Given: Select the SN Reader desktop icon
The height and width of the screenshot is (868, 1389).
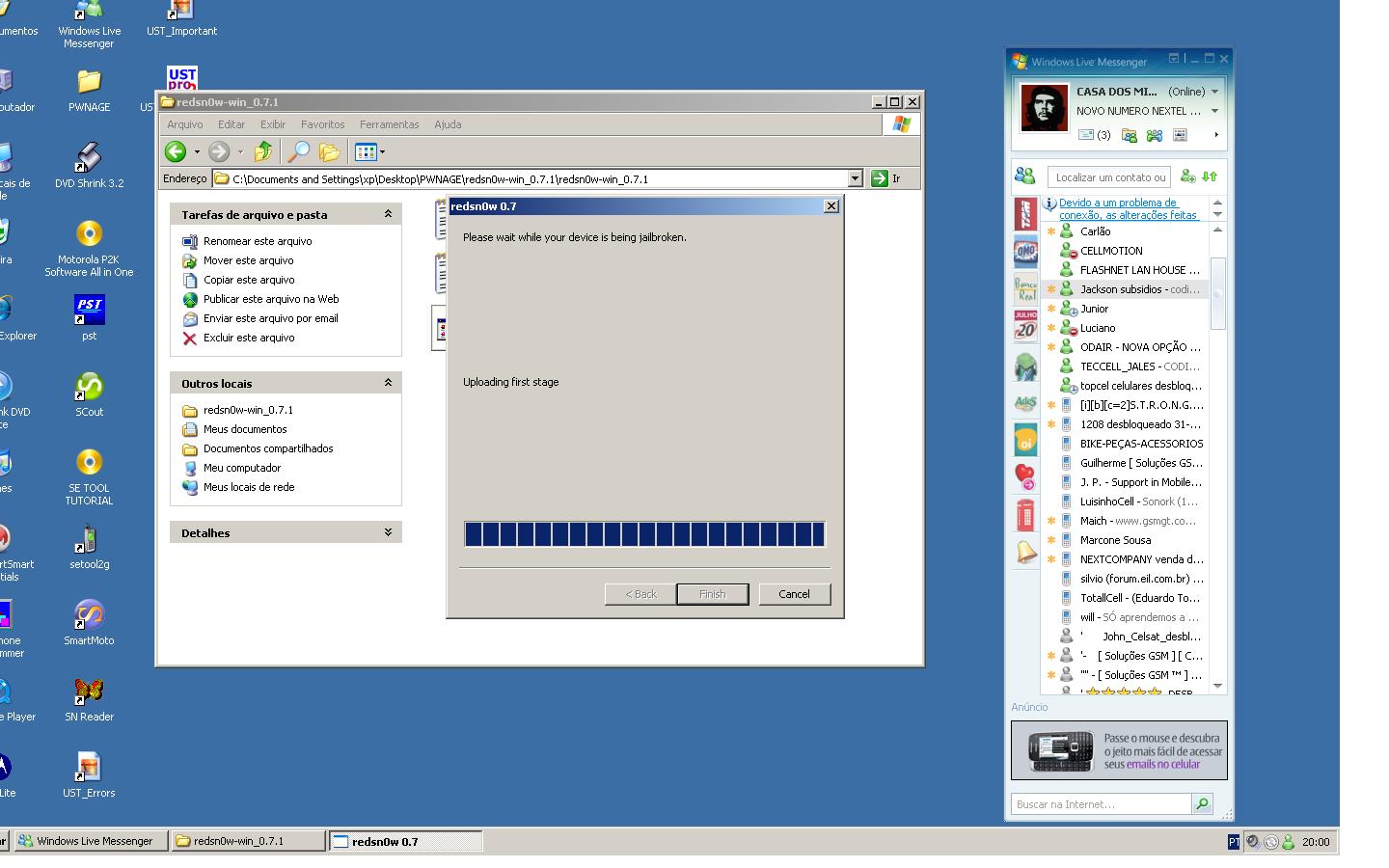Looking at the screenshot, I should click(89, 698).
